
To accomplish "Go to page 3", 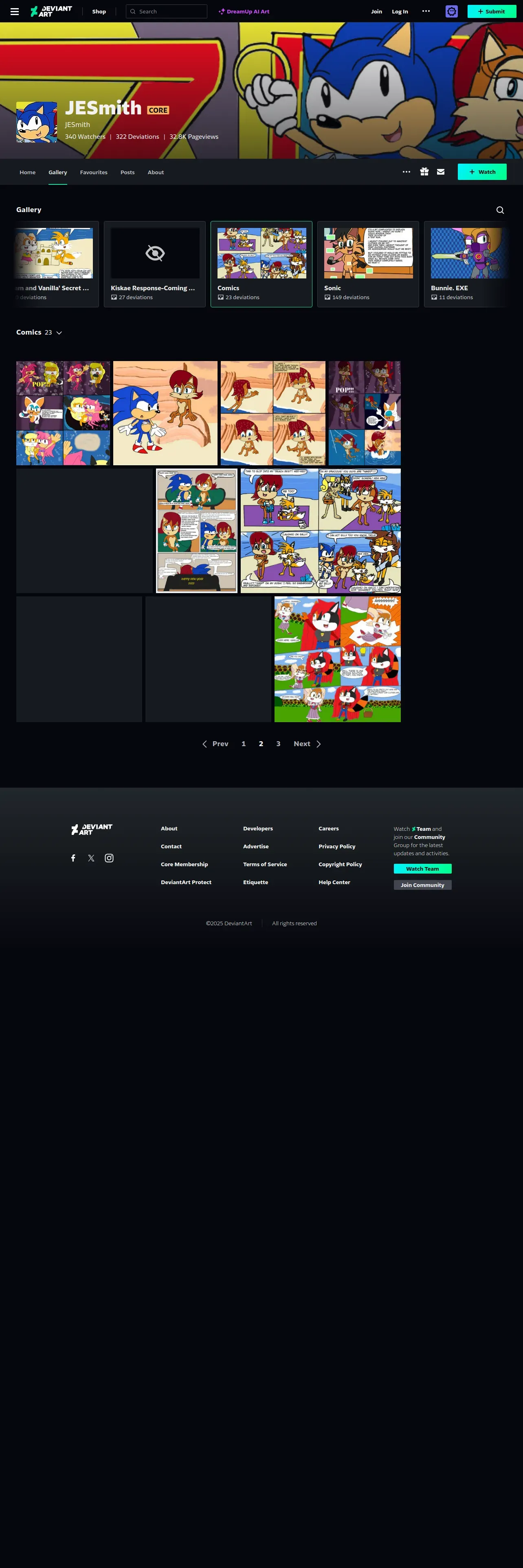I will click(x=278, y=744).
